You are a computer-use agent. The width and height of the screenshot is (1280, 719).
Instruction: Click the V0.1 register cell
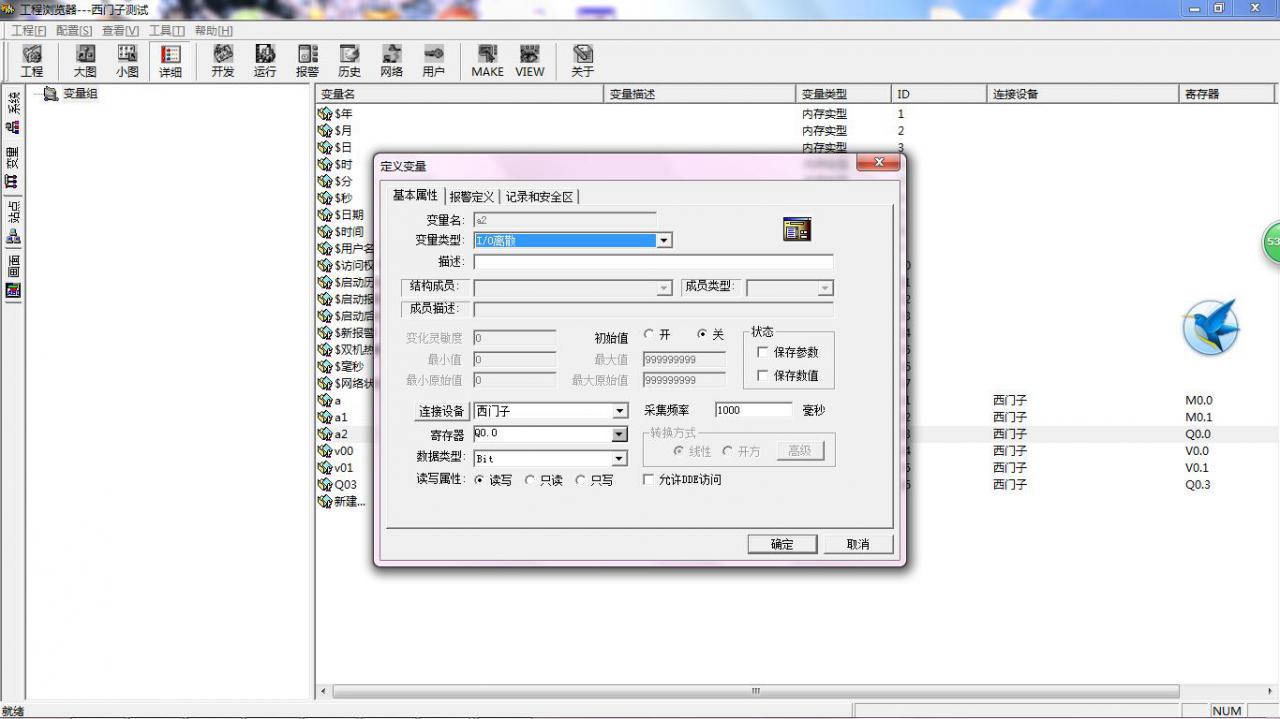coord(1197,468)
